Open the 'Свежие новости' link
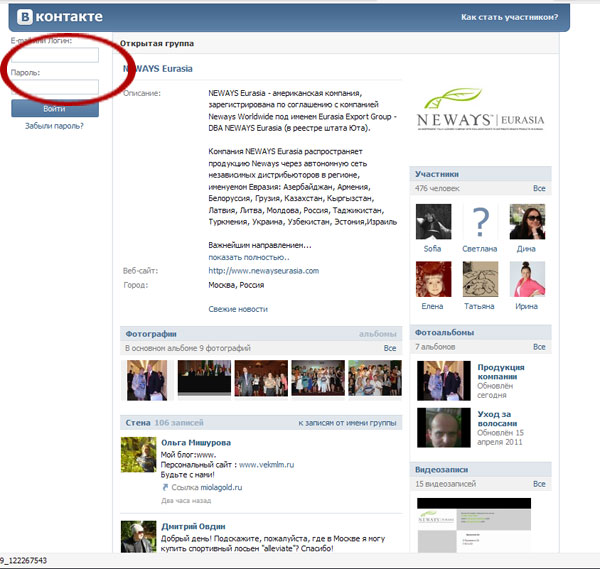 tap(238, 309)
